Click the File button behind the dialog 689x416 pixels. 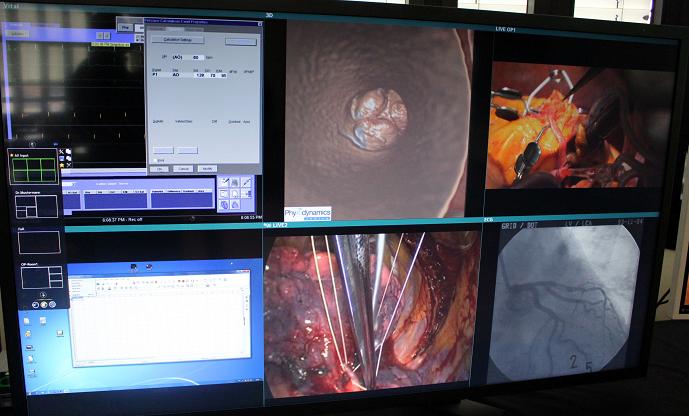coord(126,27)
